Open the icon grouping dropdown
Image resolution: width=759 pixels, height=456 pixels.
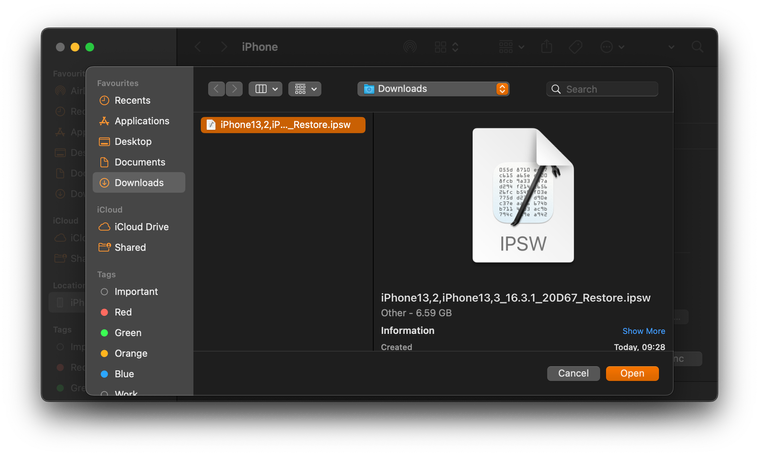304,89
